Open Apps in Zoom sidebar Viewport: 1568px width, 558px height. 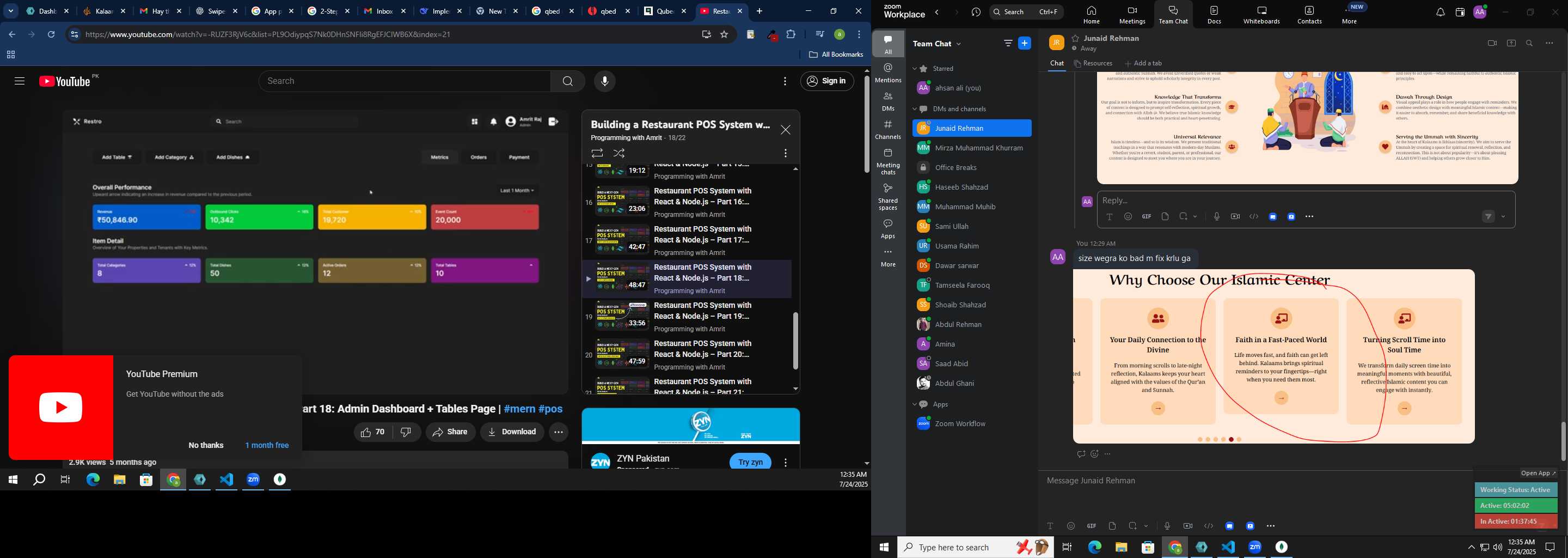point(888,228)
